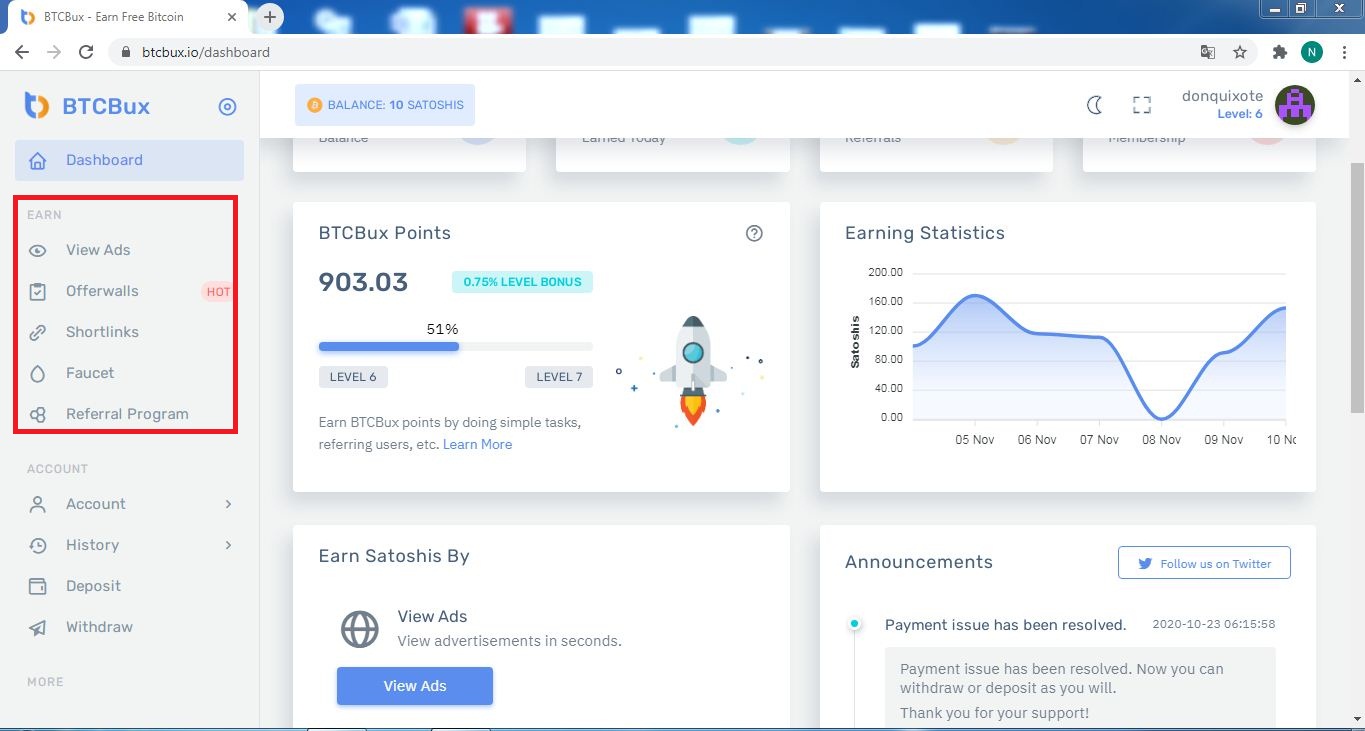
Task: Open the browser Extensions puzzle icon
Action: (x=1279, y=52)
